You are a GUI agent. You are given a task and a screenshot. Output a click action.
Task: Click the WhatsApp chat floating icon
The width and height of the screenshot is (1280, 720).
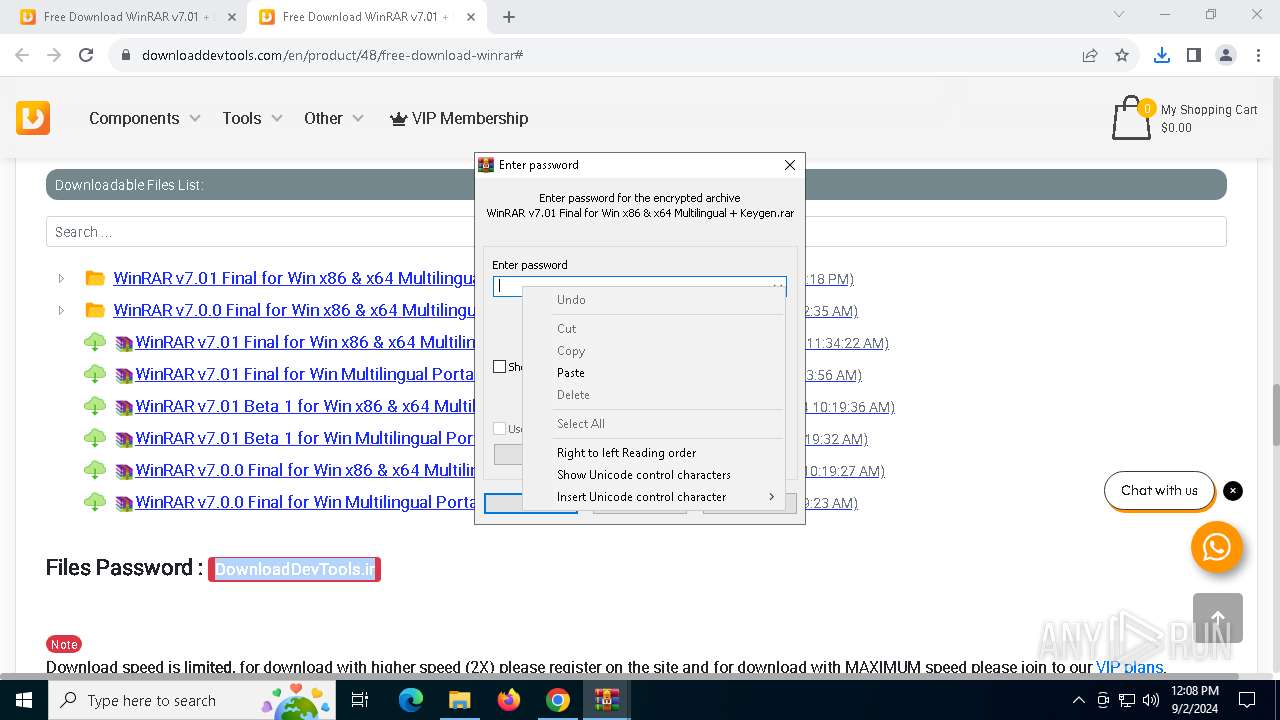[1217, 547]
